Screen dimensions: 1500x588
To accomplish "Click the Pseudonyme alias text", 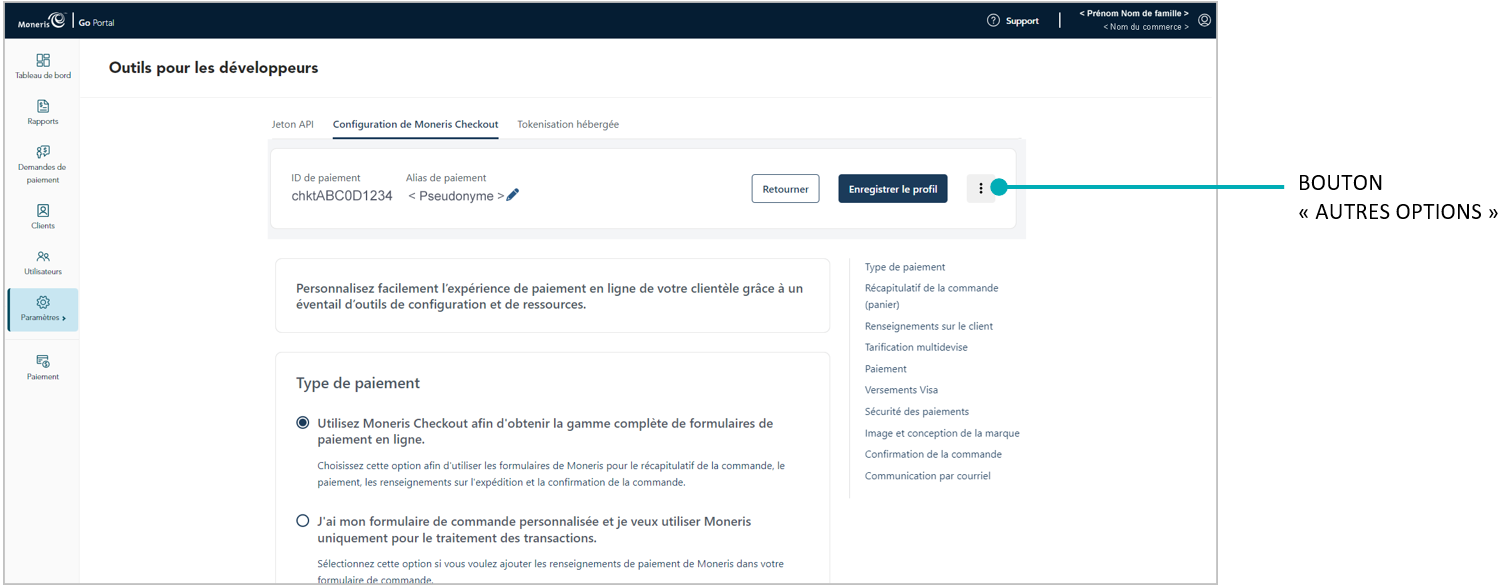I will pos(456,195).
